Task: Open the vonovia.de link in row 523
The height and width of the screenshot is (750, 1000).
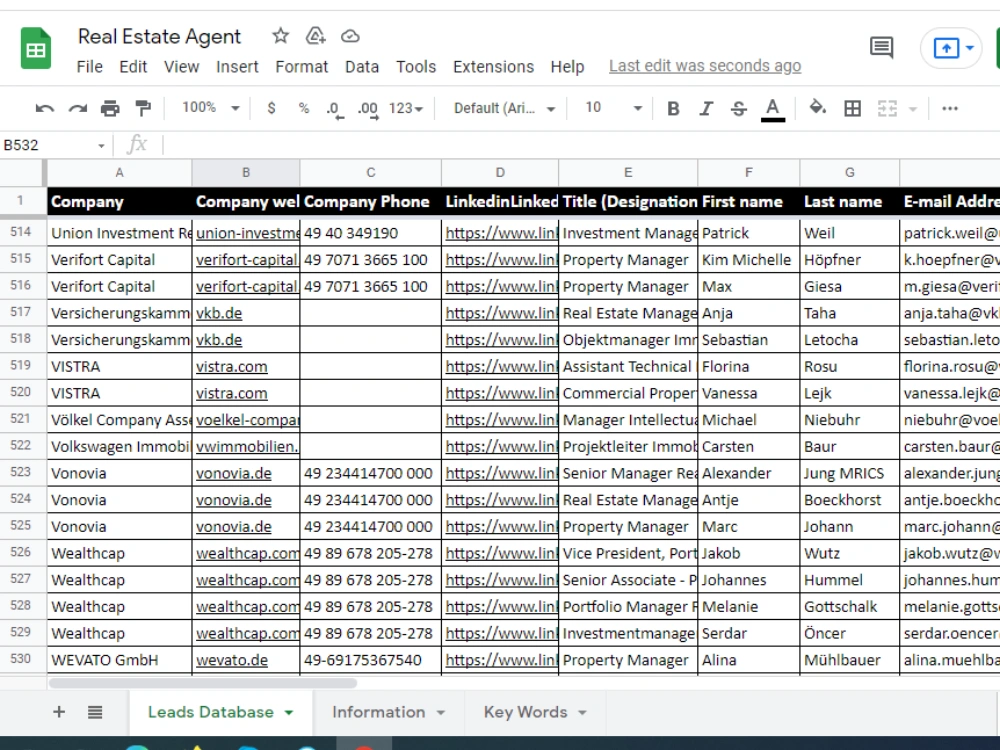Action: click(x=232, y=472)
